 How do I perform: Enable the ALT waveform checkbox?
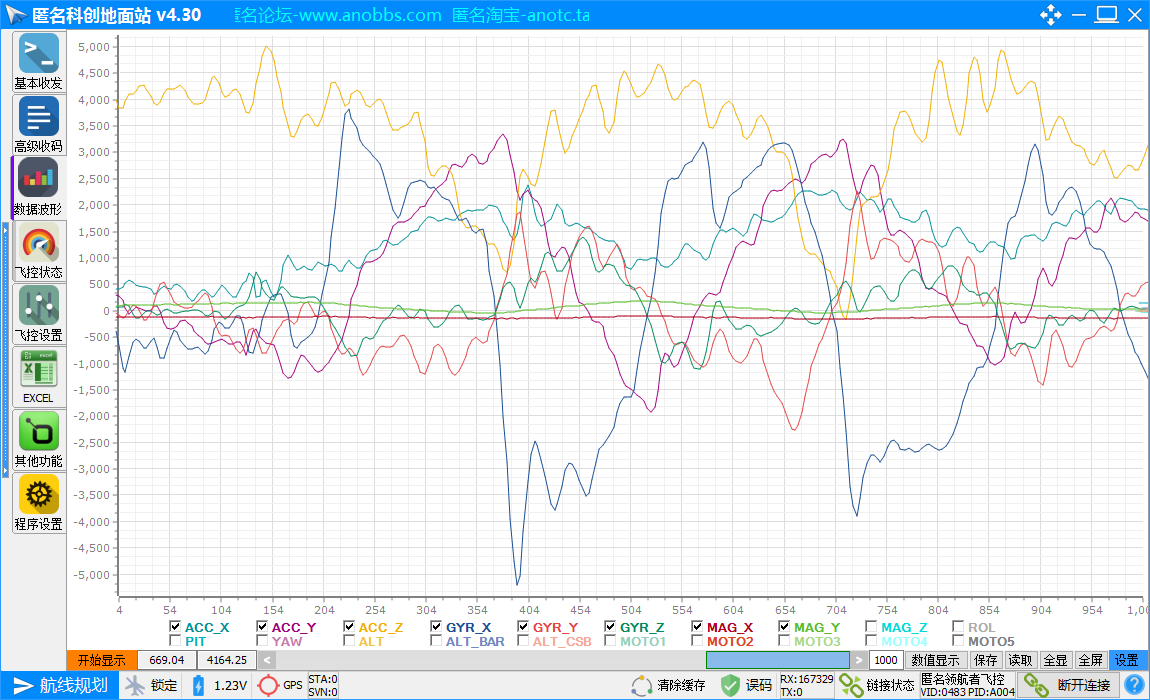pos(349,641)
